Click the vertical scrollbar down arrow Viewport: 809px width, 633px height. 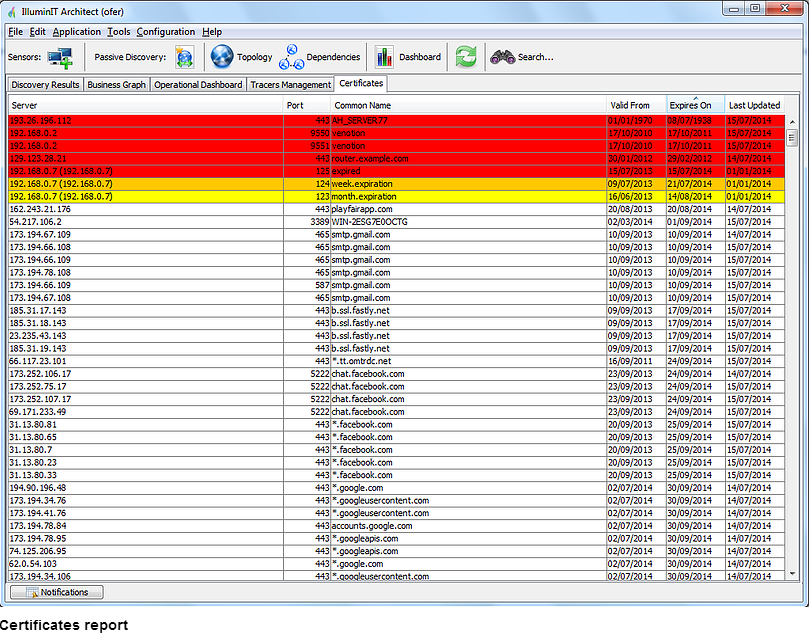[792, 574]
